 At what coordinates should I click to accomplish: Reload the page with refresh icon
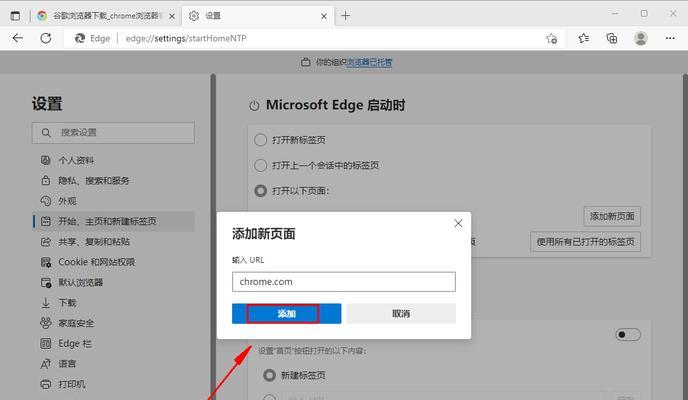pos(46,38)
